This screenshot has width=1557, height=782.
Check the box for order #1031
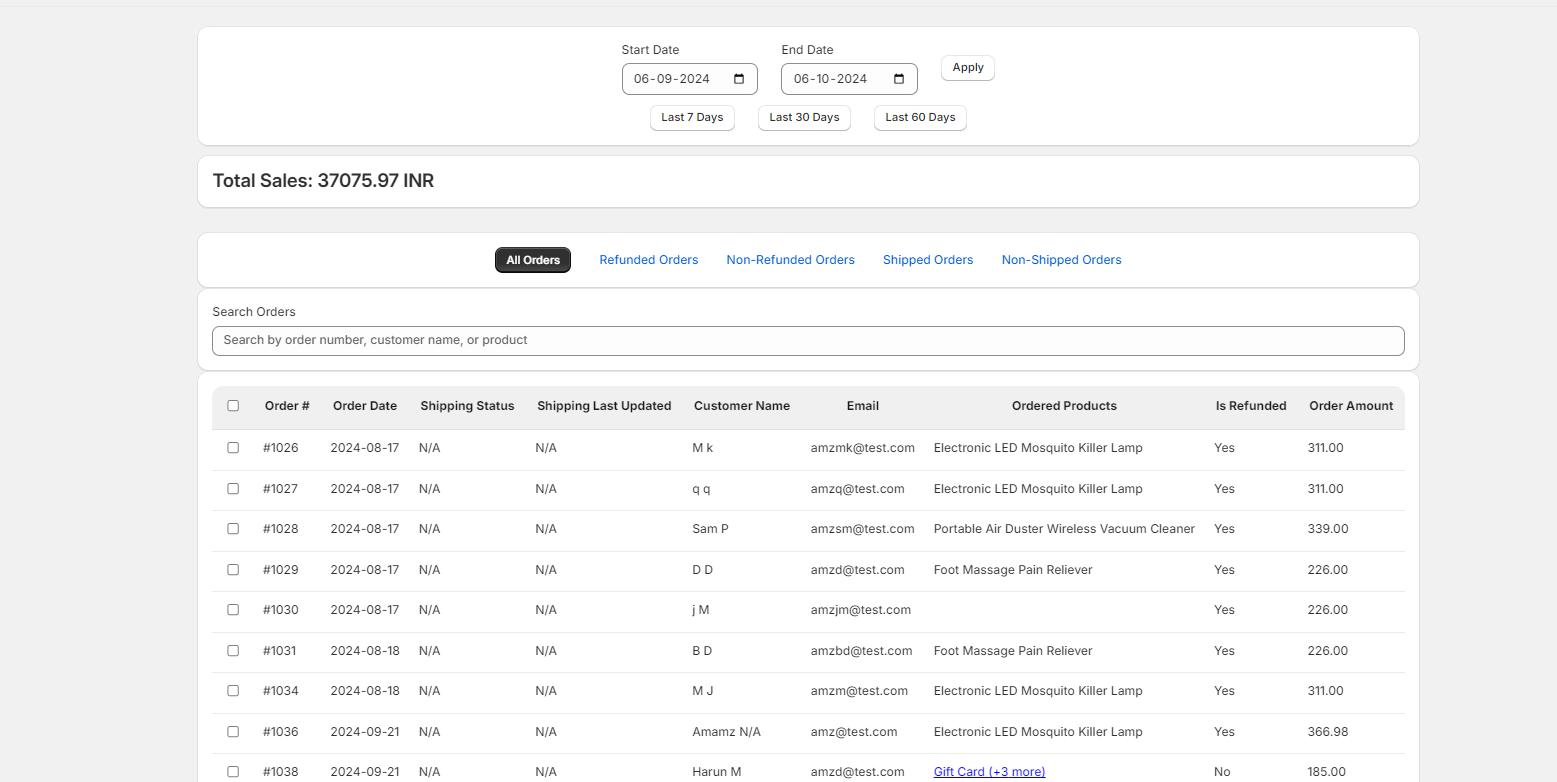233,651
